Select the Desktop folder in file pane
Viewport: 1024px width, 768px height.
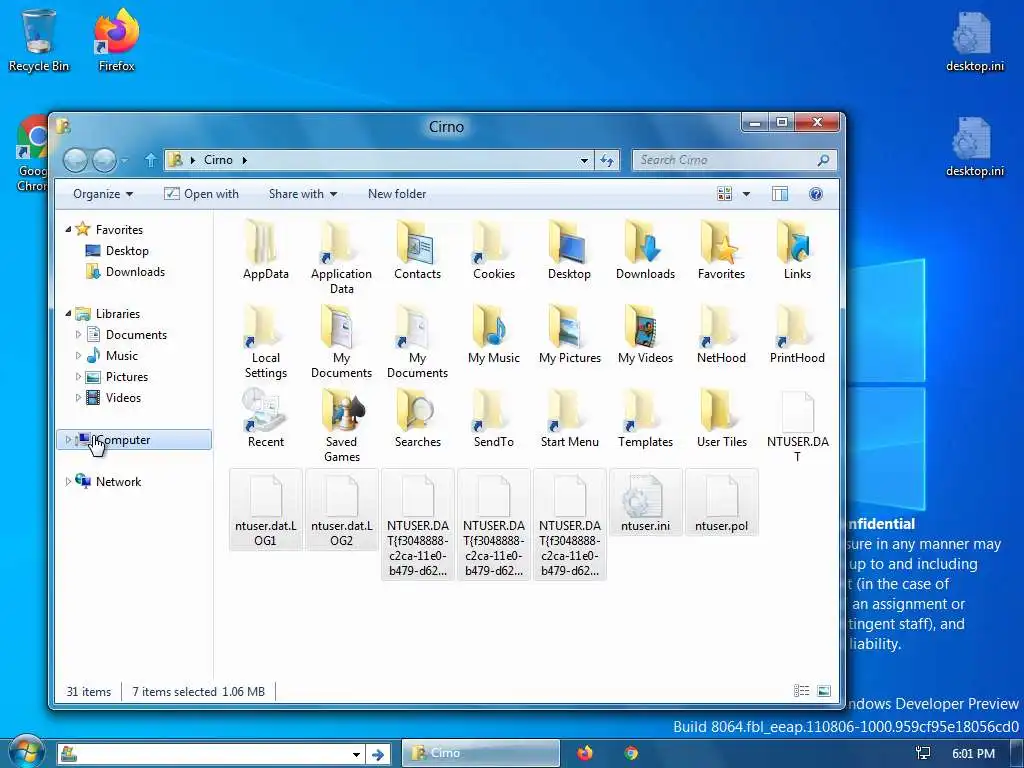click(569, 251)
